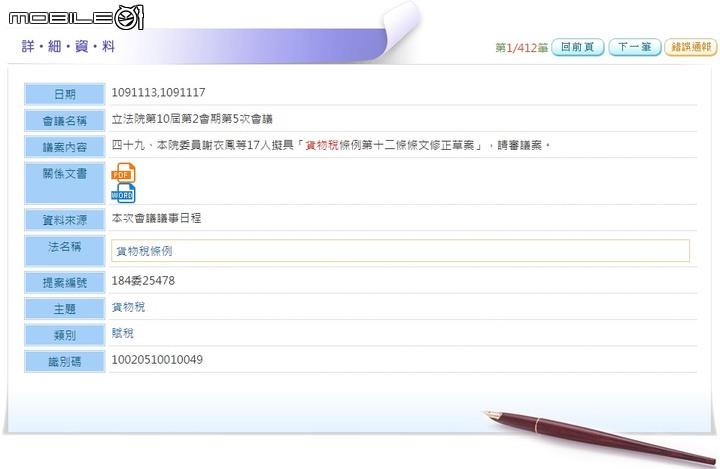Click the red highlighted 貨物稅 in bill content
Viewport: 720px width, 469px height.
point(322,145)
